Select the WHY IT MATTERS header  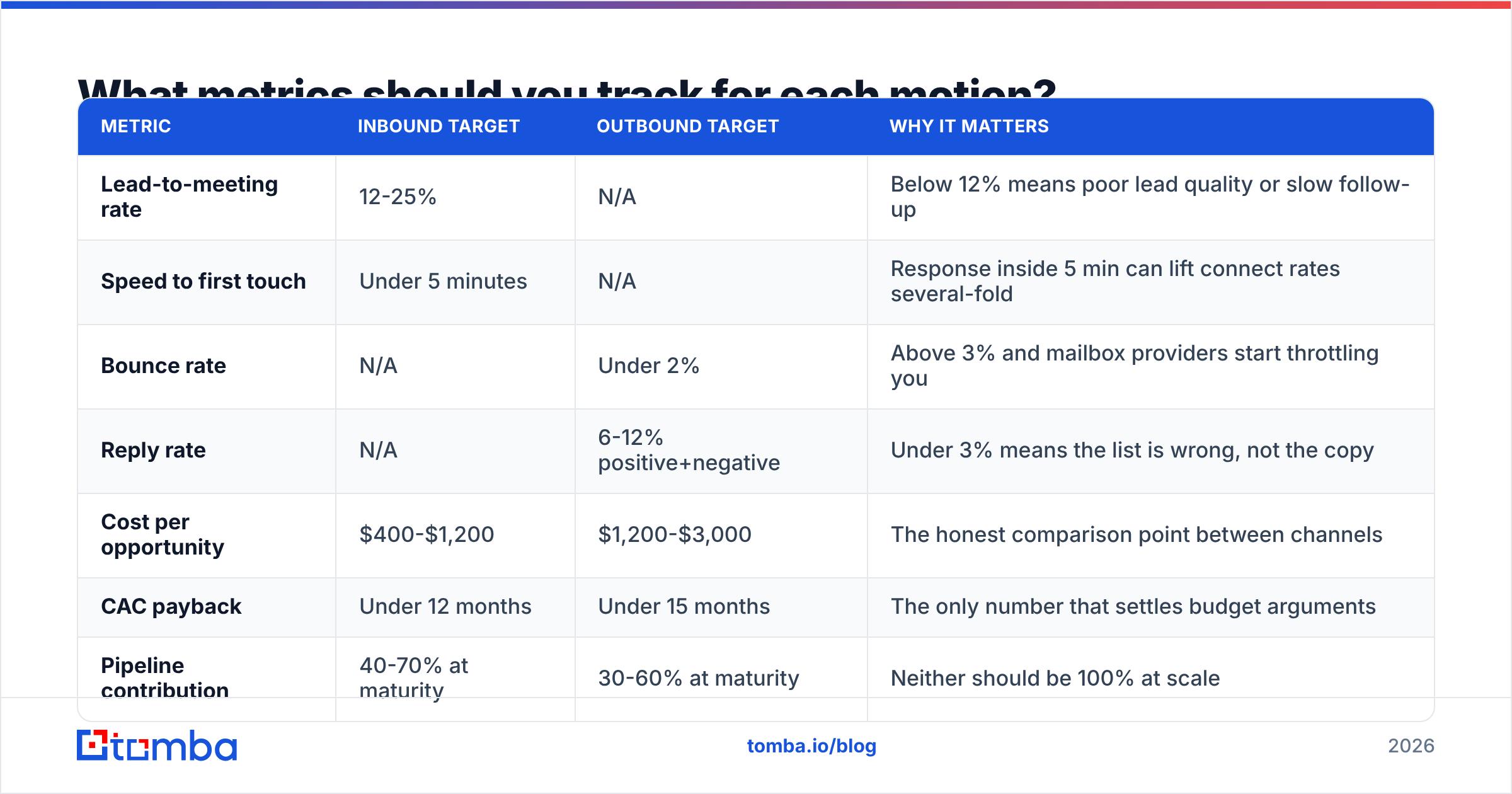click(x=969, y=126)
